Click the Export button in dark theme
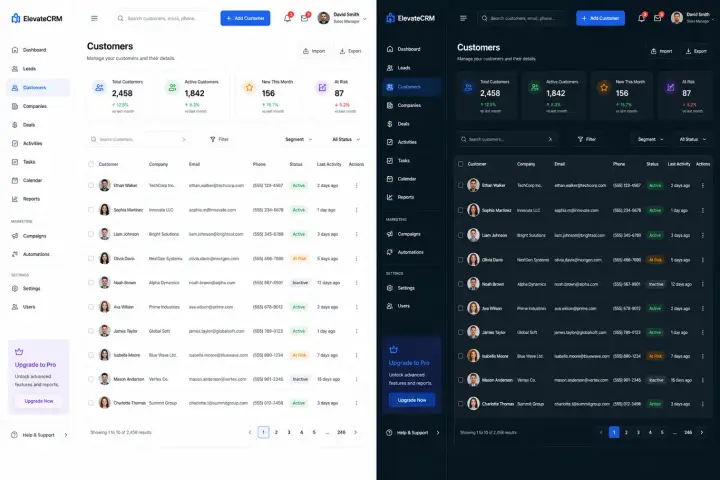Viewport: 720px width, 480px height. click(696, 51)
